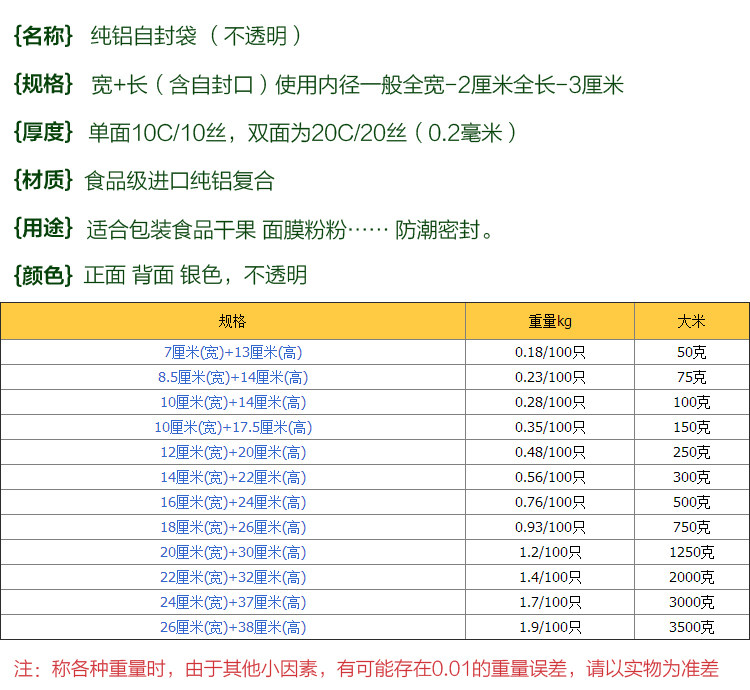Click the 3500克 rice capacity cell
The height and width of the screenshot is (690, 750).
coord(692,627)
